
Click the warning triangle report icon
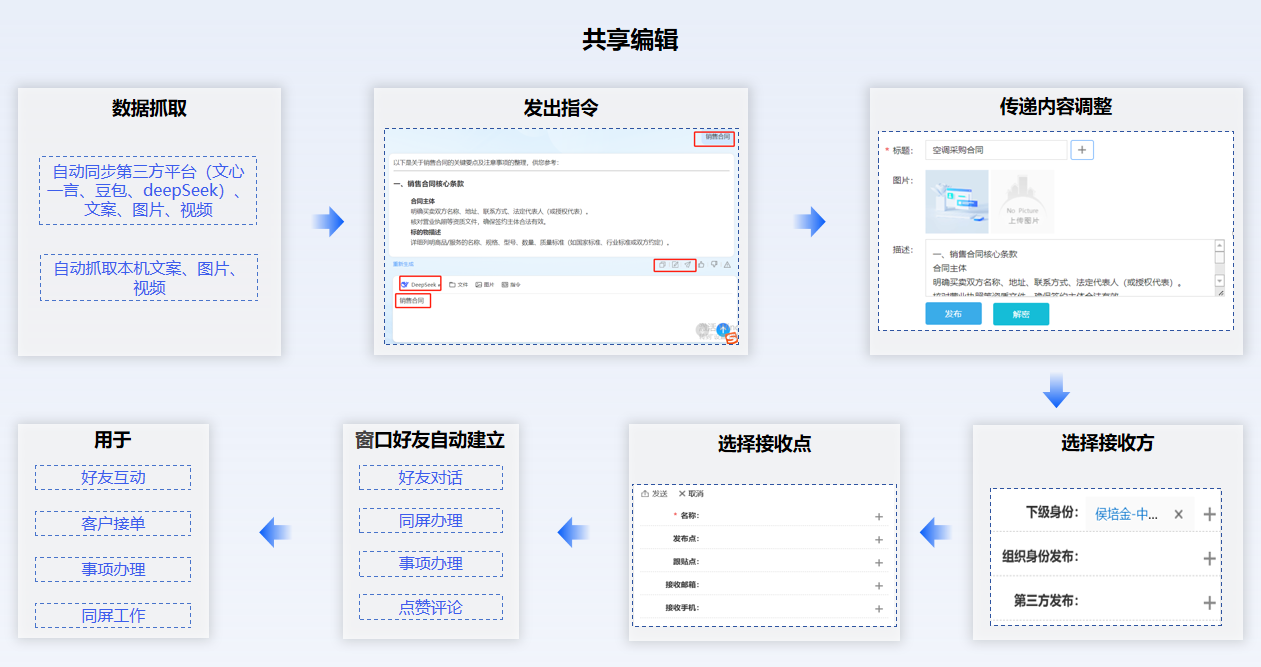tap(727, 265)
